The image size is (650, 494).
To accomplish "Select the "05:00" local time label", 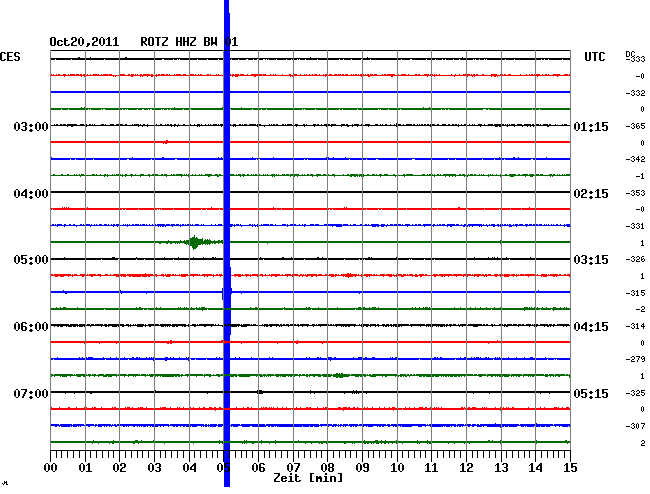I will point(31,260).
